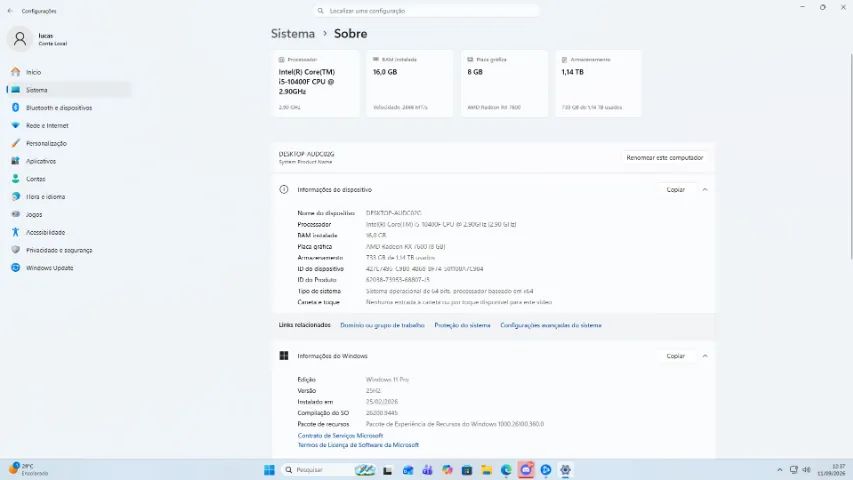
Task: Copy Windows info with Copiar button
Action: click(675, 356)
